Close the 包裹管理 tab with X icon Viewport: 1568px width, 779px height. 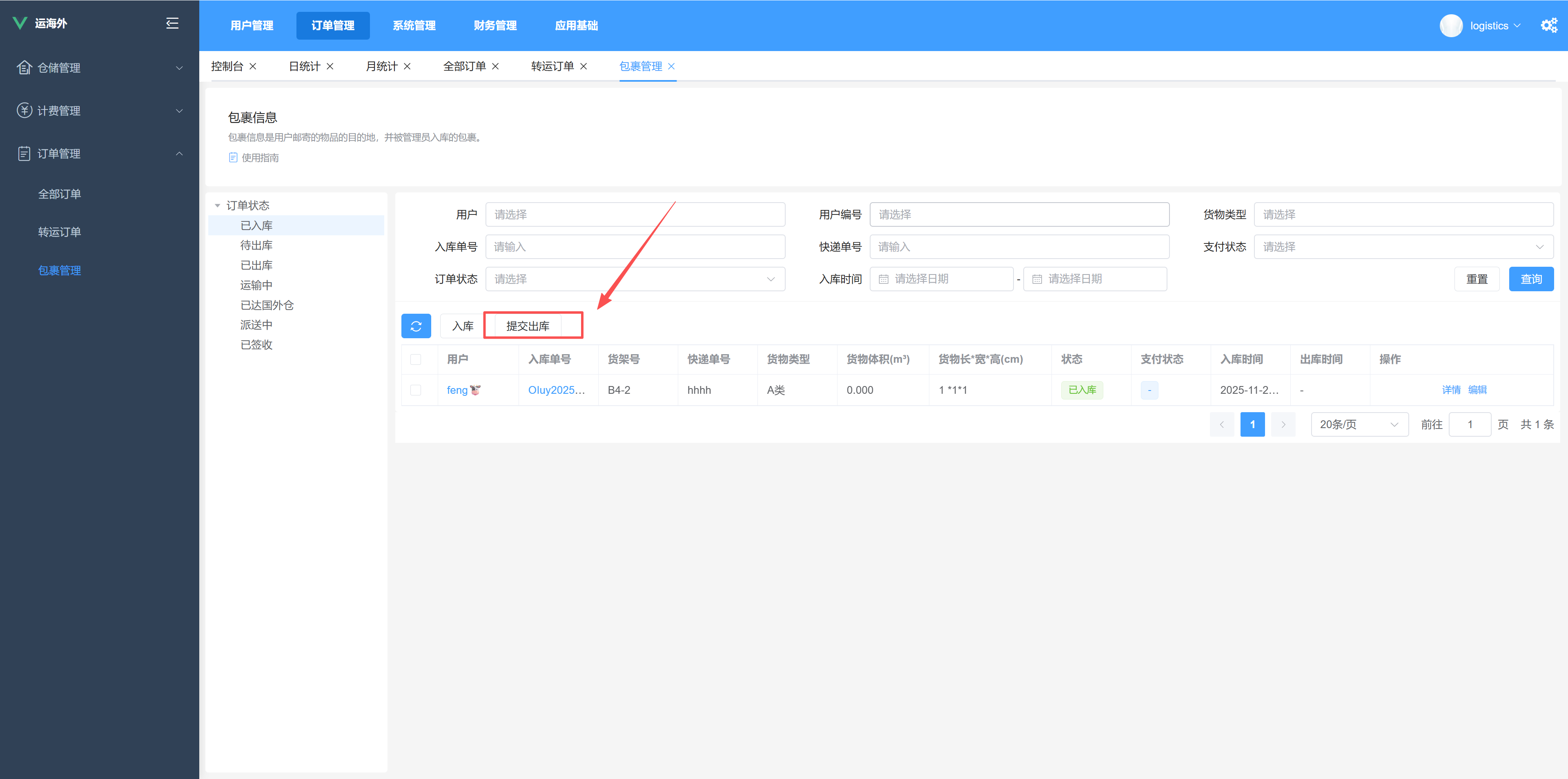[671, 67]
